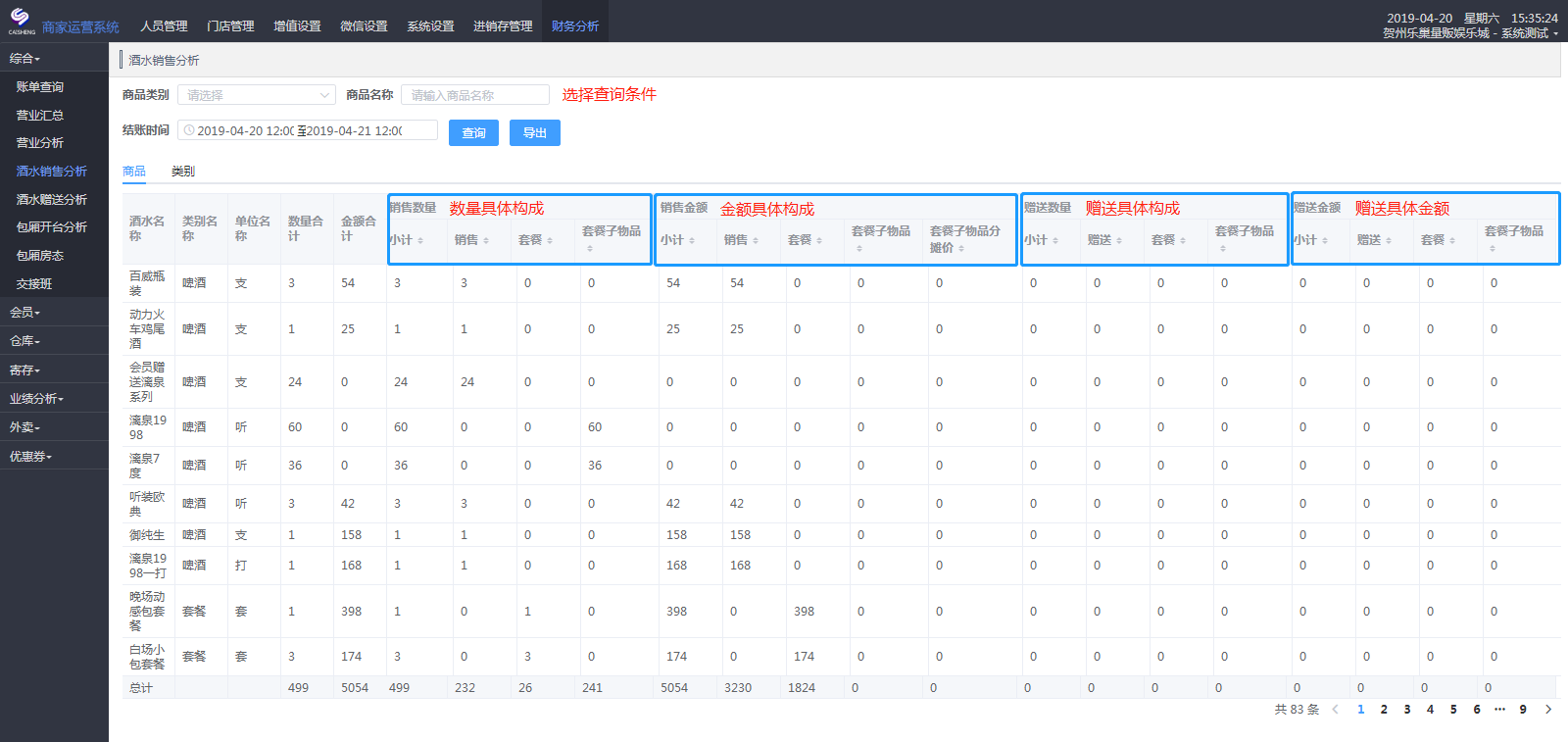Sort by 销售数量 套餐子物品 column

590,249
